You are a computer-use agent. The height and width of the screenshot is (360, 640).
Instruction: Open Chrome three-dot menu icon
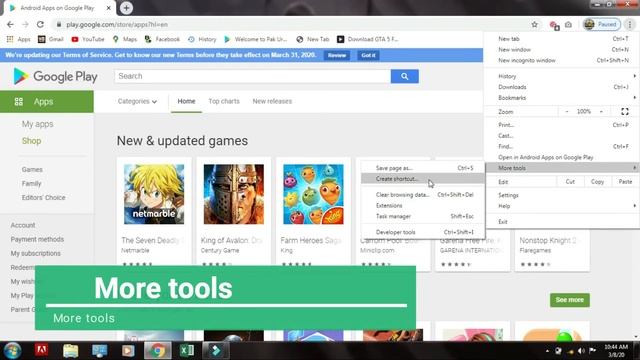pos(630,24)
